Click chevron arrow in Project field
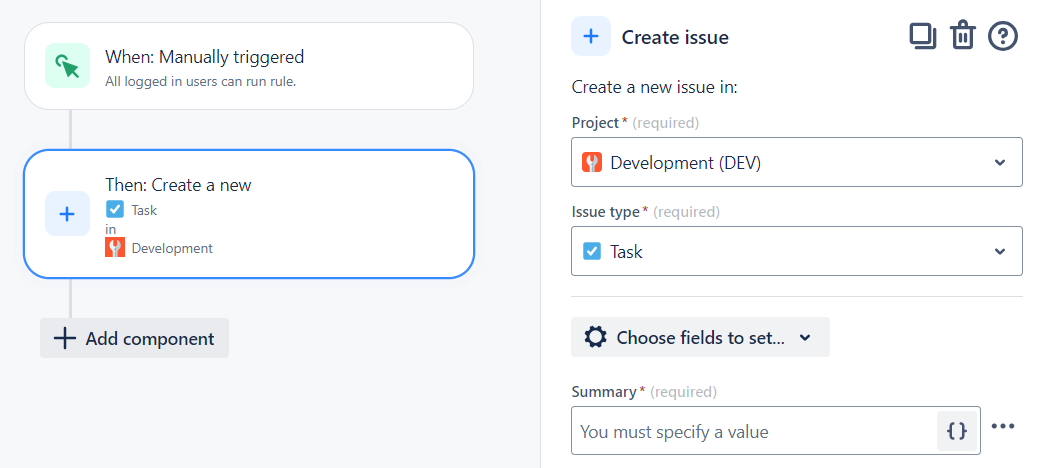 coord(1000,163)
